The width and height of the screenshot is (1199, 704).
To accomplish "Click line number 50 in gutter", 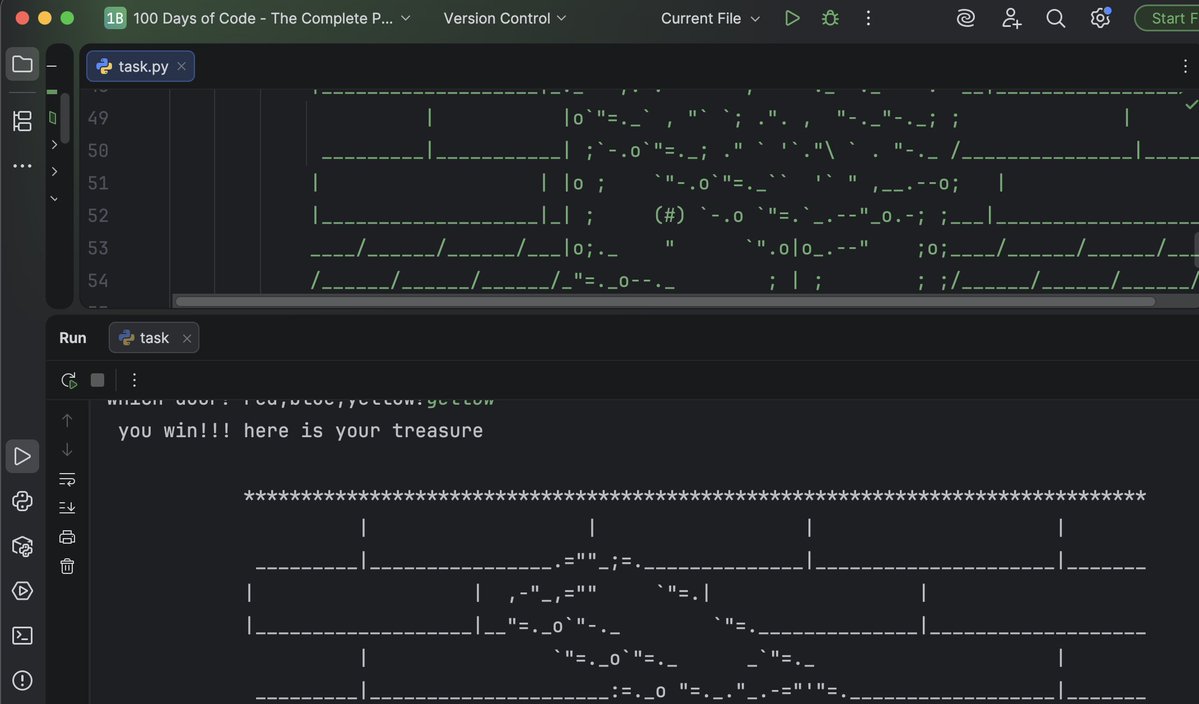I will pos(98,151).
